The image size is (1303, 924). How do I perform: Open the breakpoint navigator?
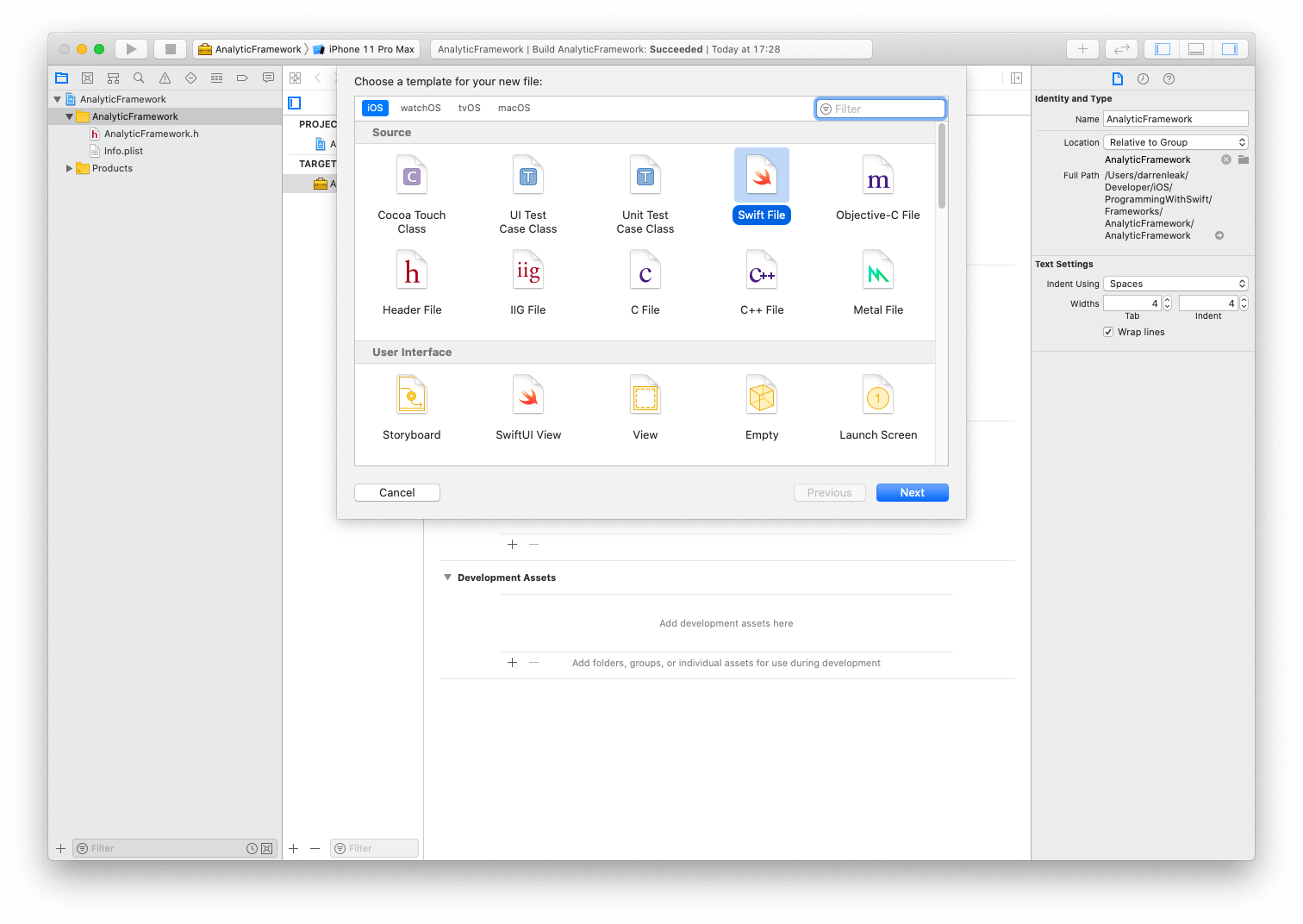[242, 78]
